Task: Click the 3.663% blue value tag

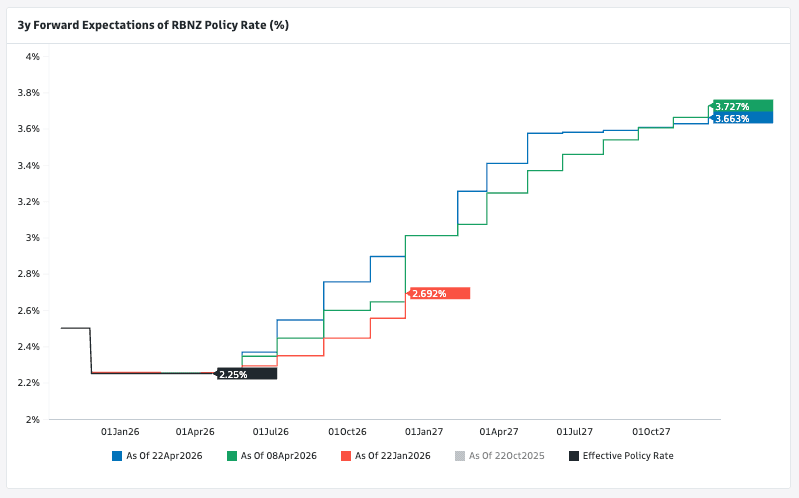Action: [742, 118]
